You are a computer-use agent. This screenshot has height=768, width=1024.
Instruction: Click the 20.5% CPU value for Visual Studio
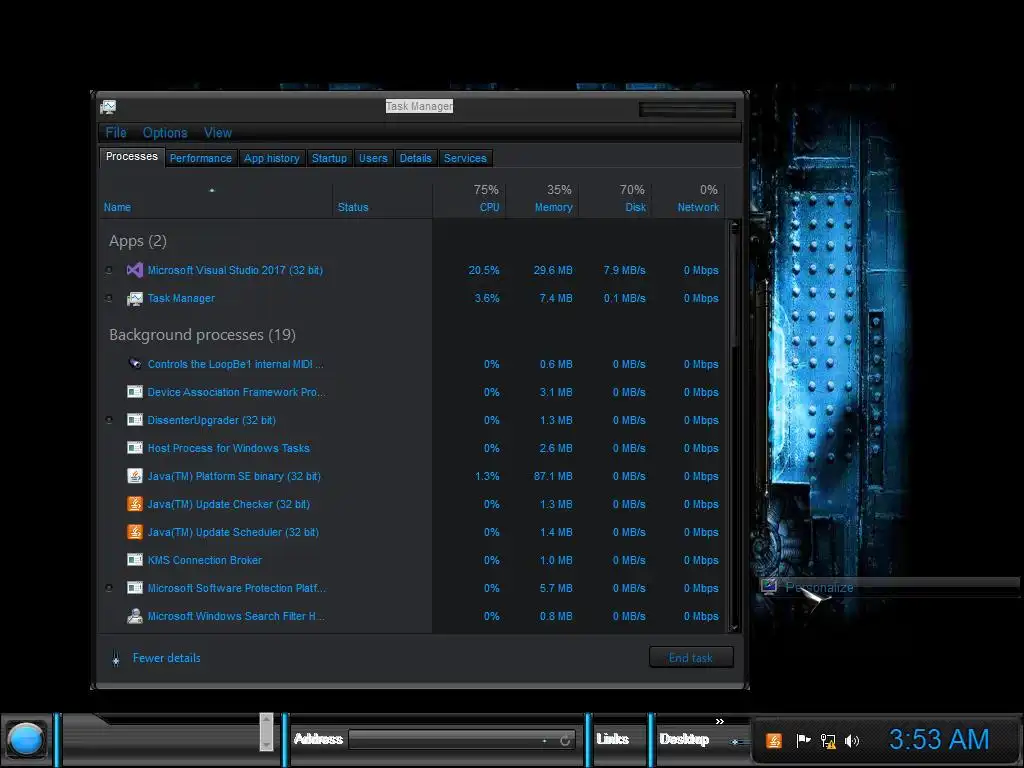(x=484, y=270)
